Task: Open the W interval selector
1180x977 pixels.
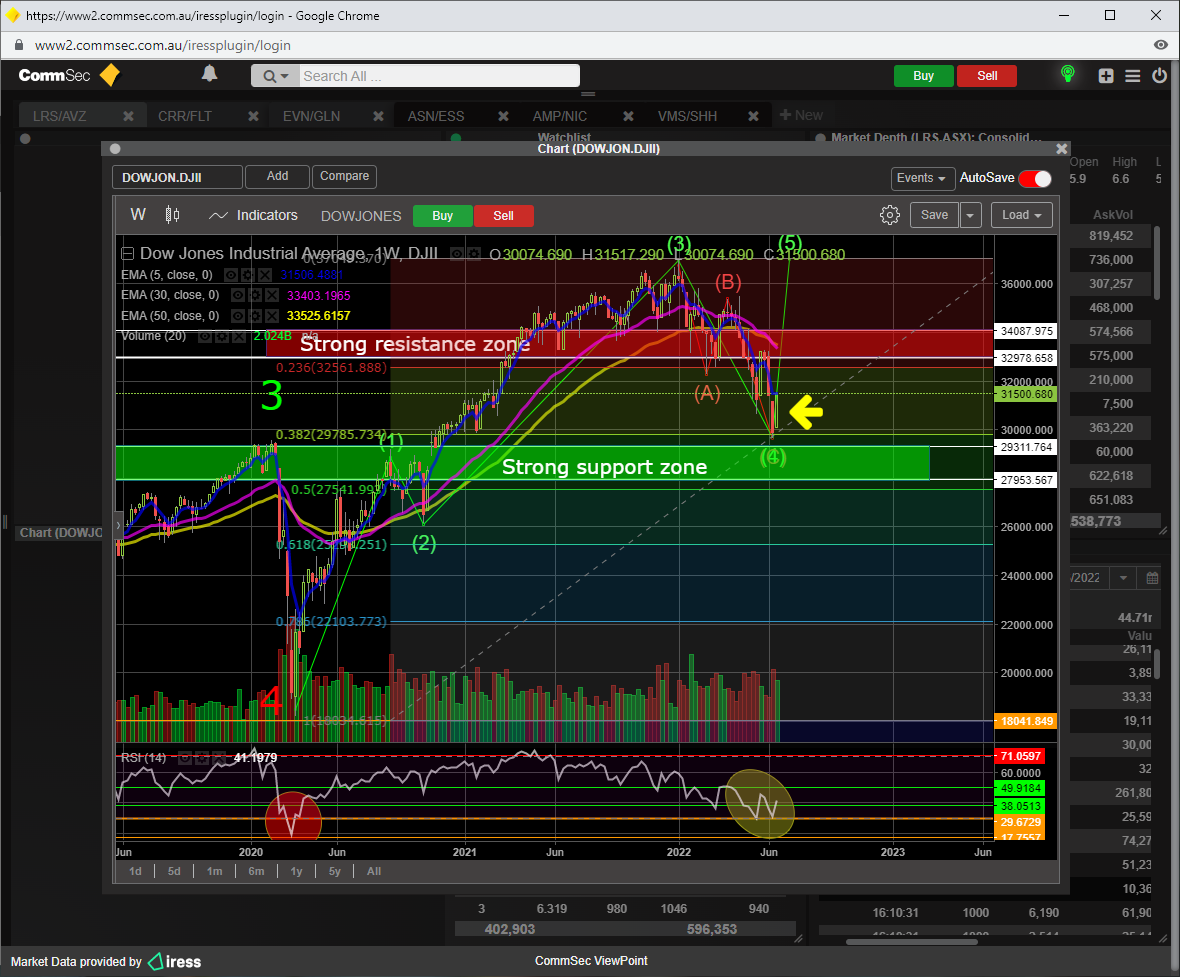Action: pos(138,215)
